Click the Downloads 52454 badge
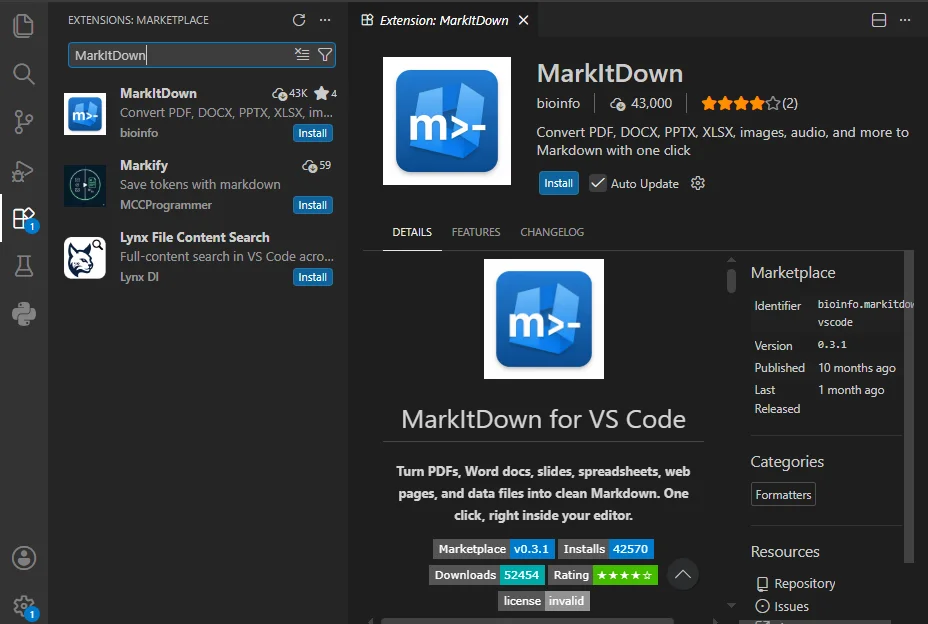Viewport: 928px width, 624px height. pyautogui.click(x=486, y=575)
